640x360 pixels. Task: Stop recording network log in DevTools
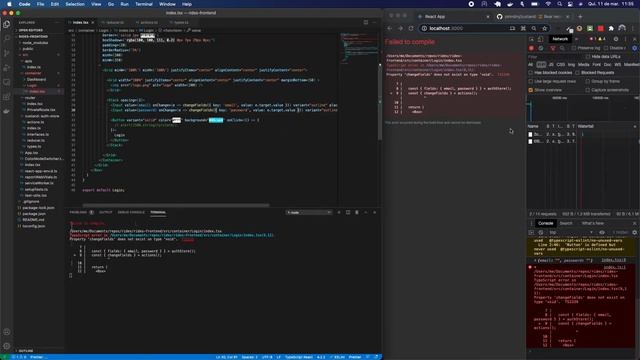(531, 48)
